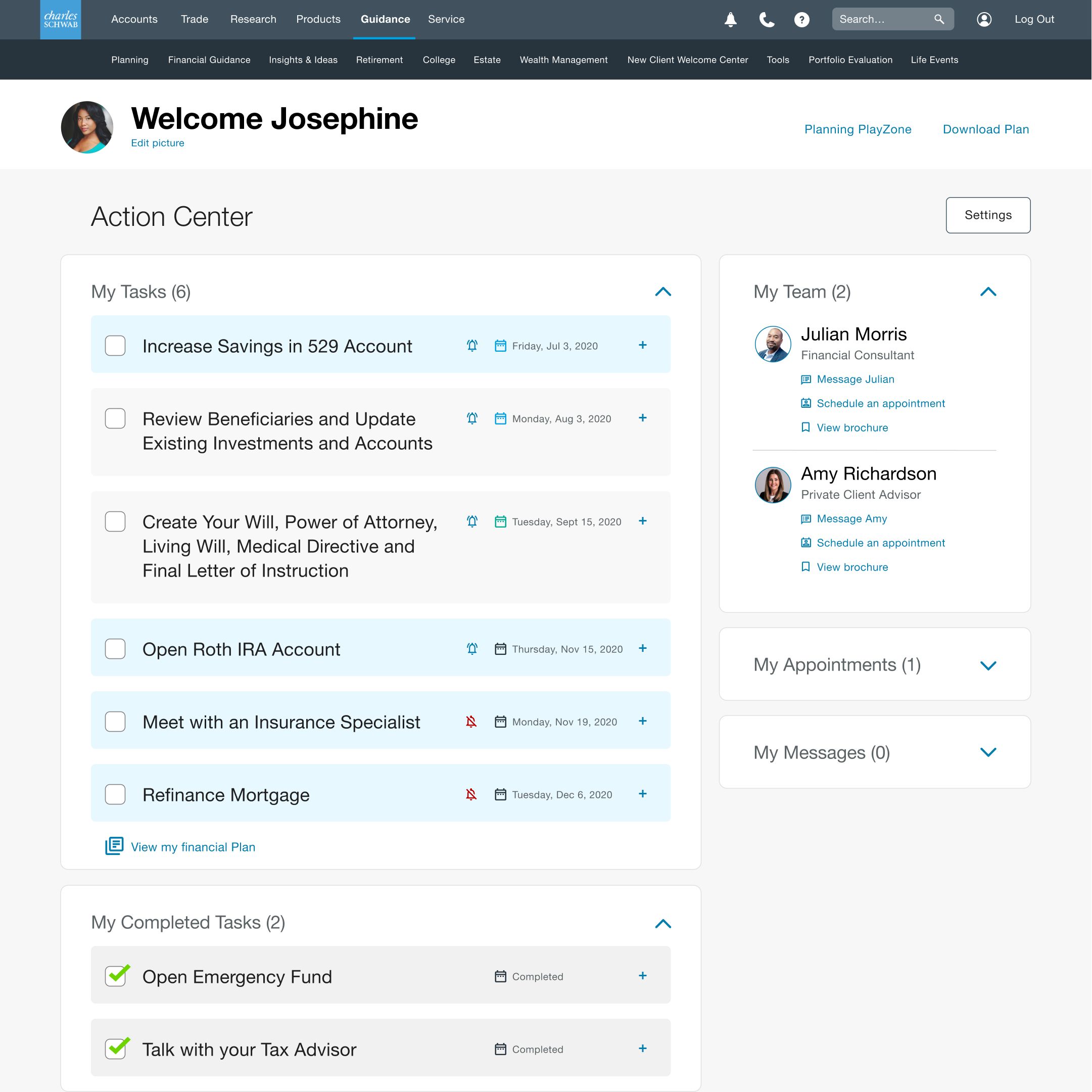Click the financial plan document icon
The image size is (1092, 1092).
(114, 846)
